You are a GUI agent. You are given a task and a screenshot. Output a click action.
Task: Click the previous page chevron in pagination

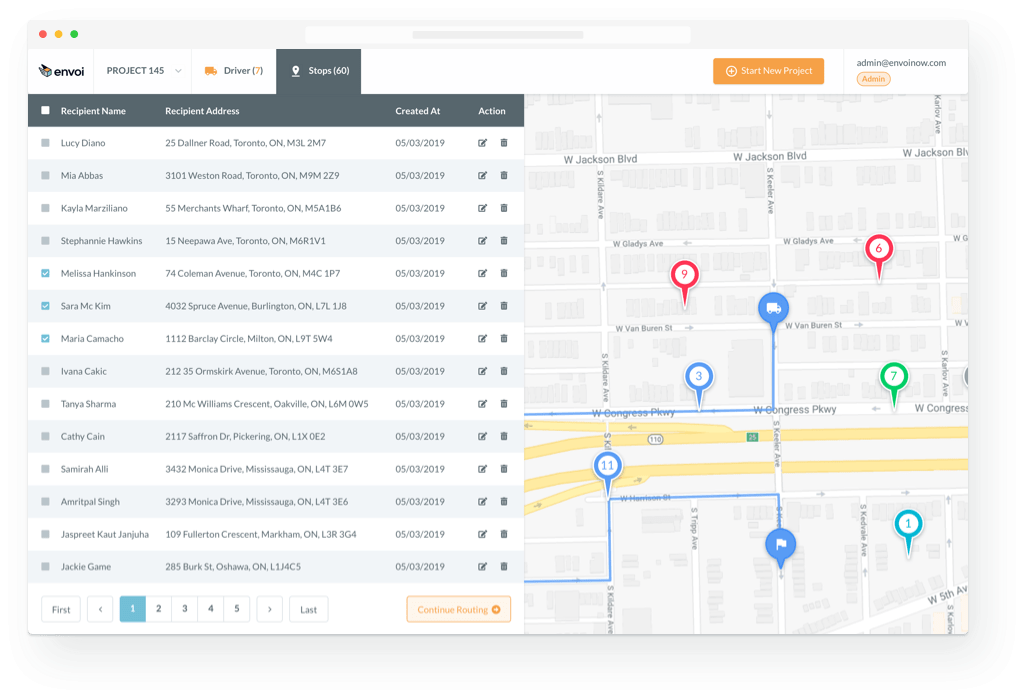click(99, 609)
